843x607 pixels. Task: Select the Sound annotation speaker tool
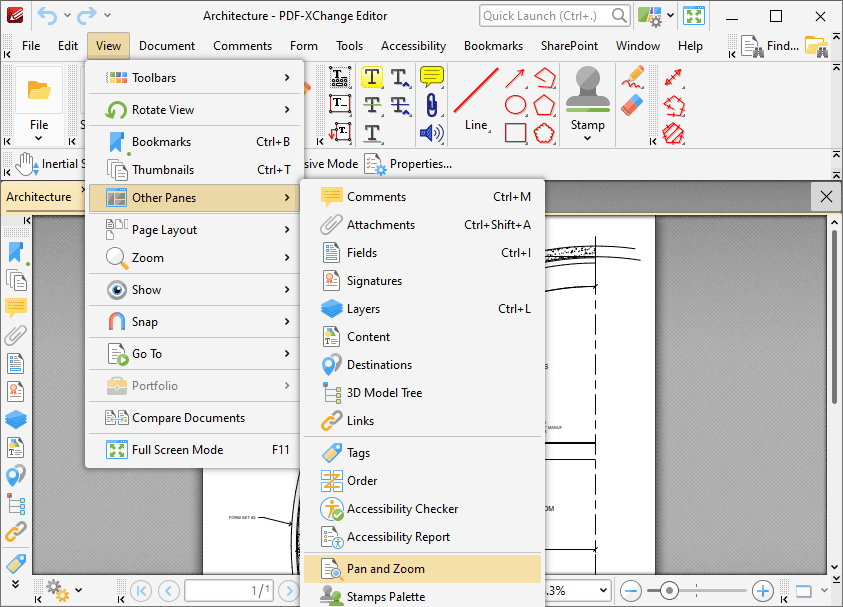click(432, 133)
